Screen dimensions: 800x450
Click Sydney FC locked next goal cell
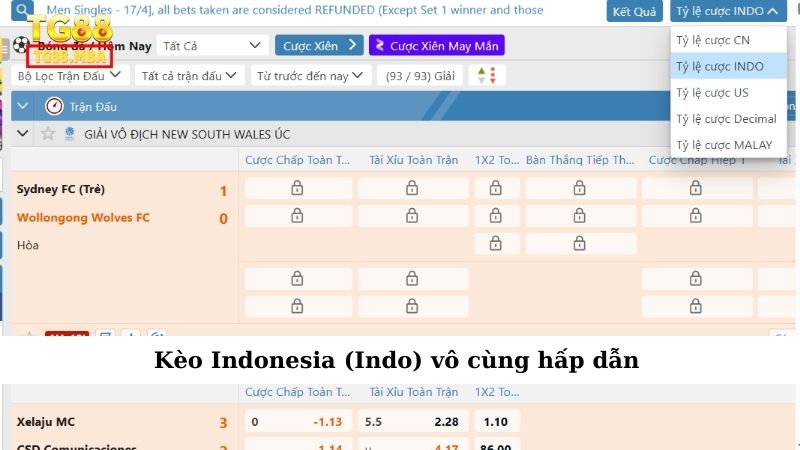click(581, 188)
